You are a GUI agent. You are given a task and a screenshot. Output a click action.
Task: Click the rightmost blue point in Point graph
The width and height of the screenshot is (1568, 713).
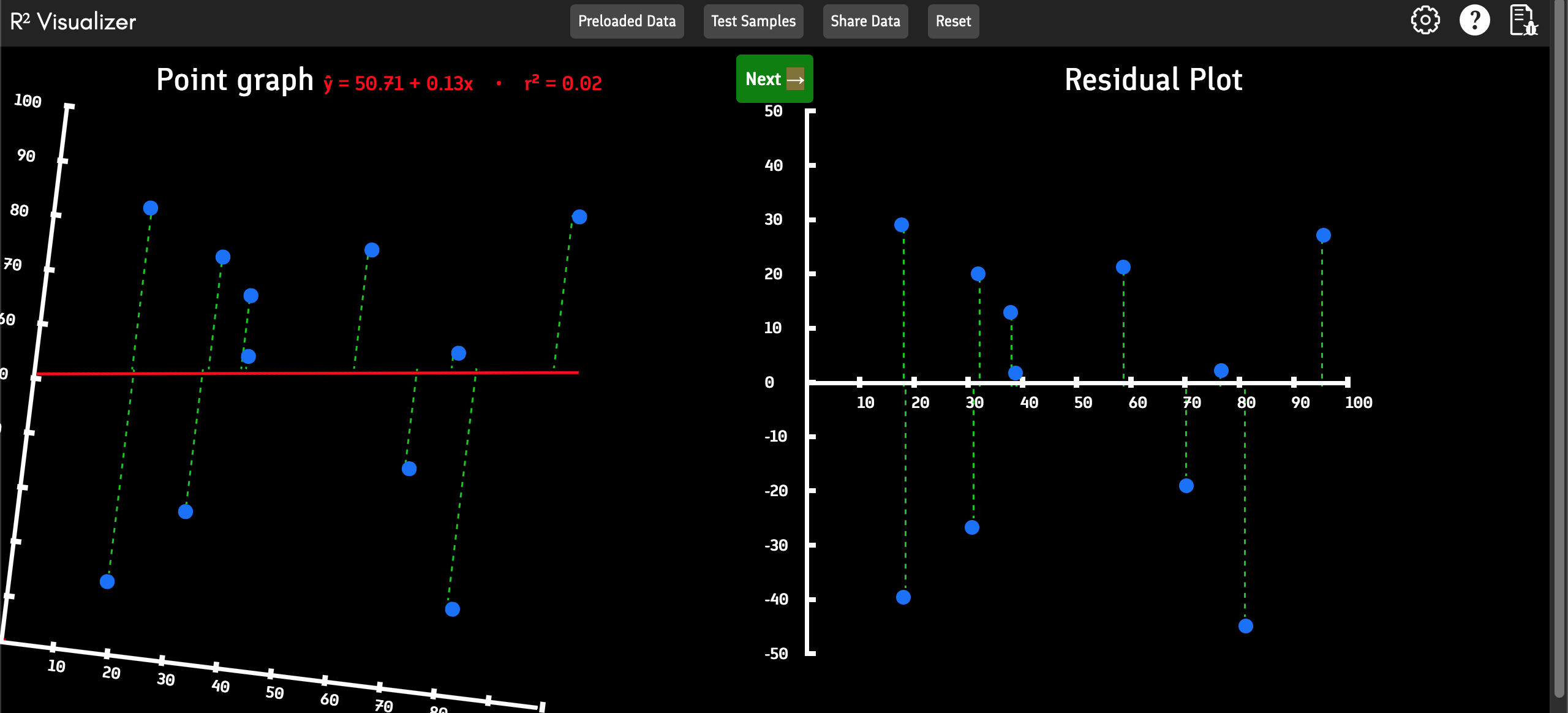click(x=579, y=216)
